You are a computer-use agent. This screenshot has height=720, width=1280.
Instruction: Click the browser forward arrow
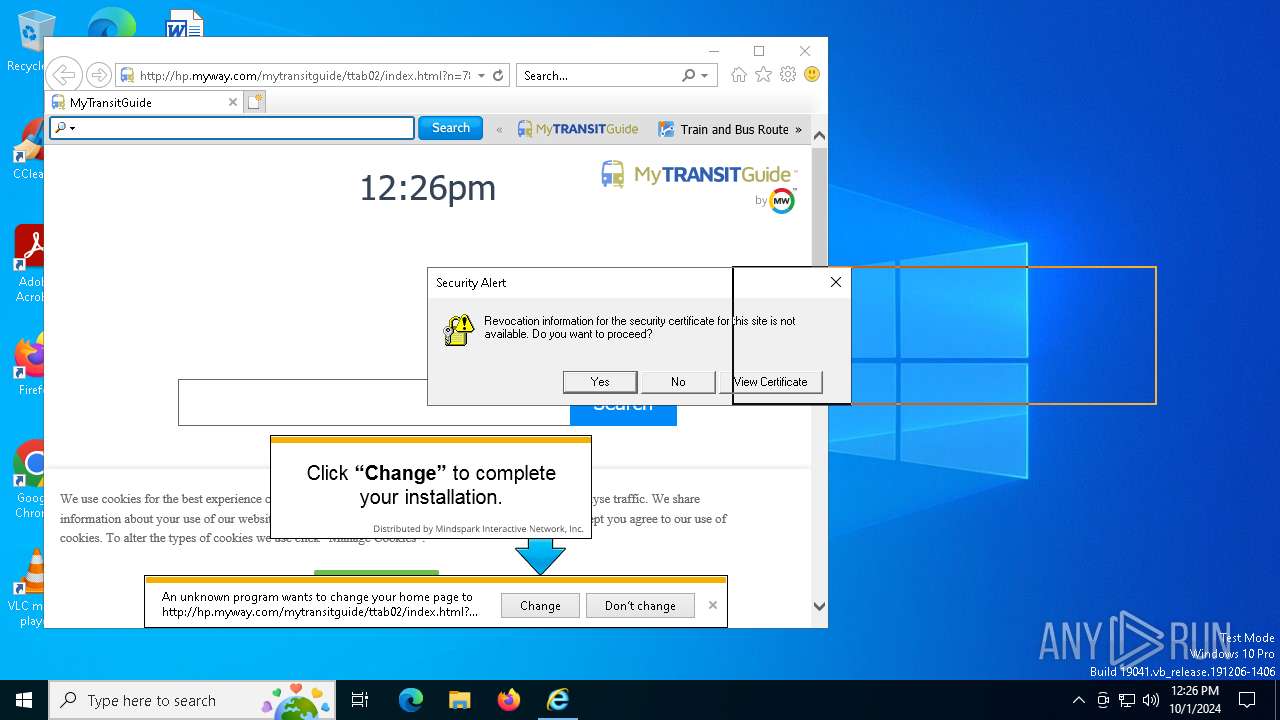click(98, 75)
